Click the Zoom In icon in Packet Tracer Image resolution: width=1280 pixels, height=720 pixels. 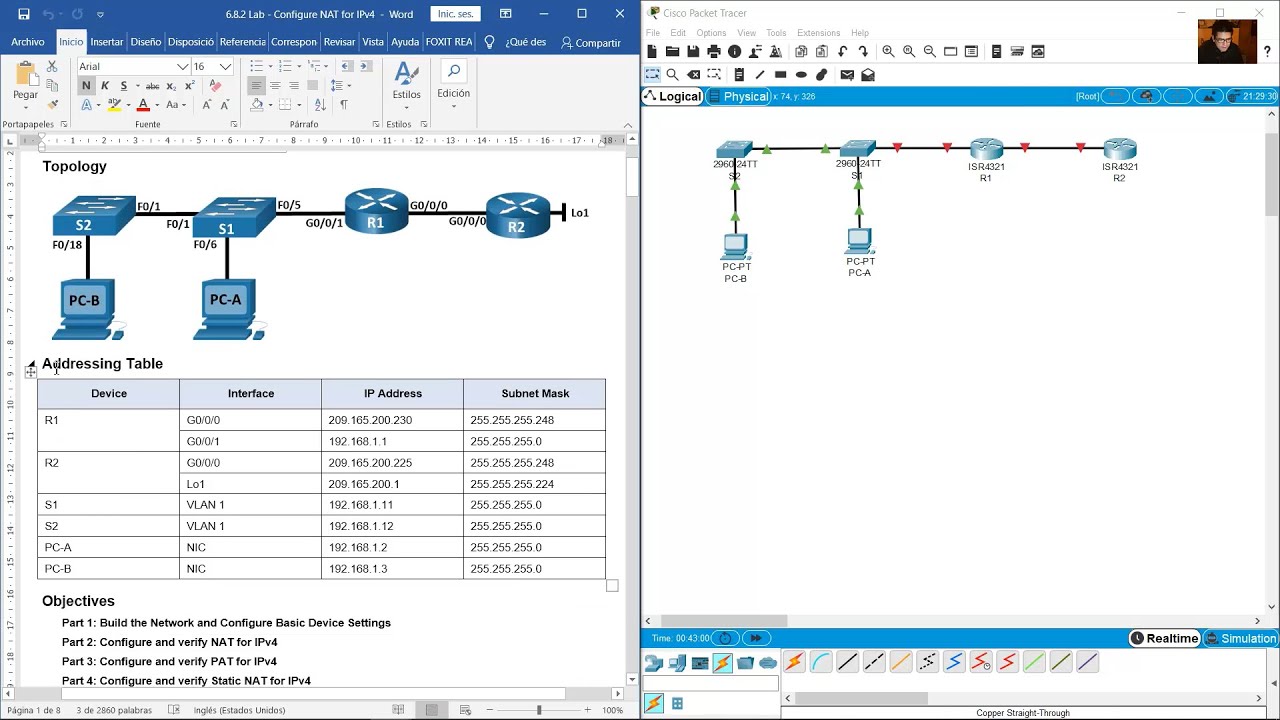[888, 51]
